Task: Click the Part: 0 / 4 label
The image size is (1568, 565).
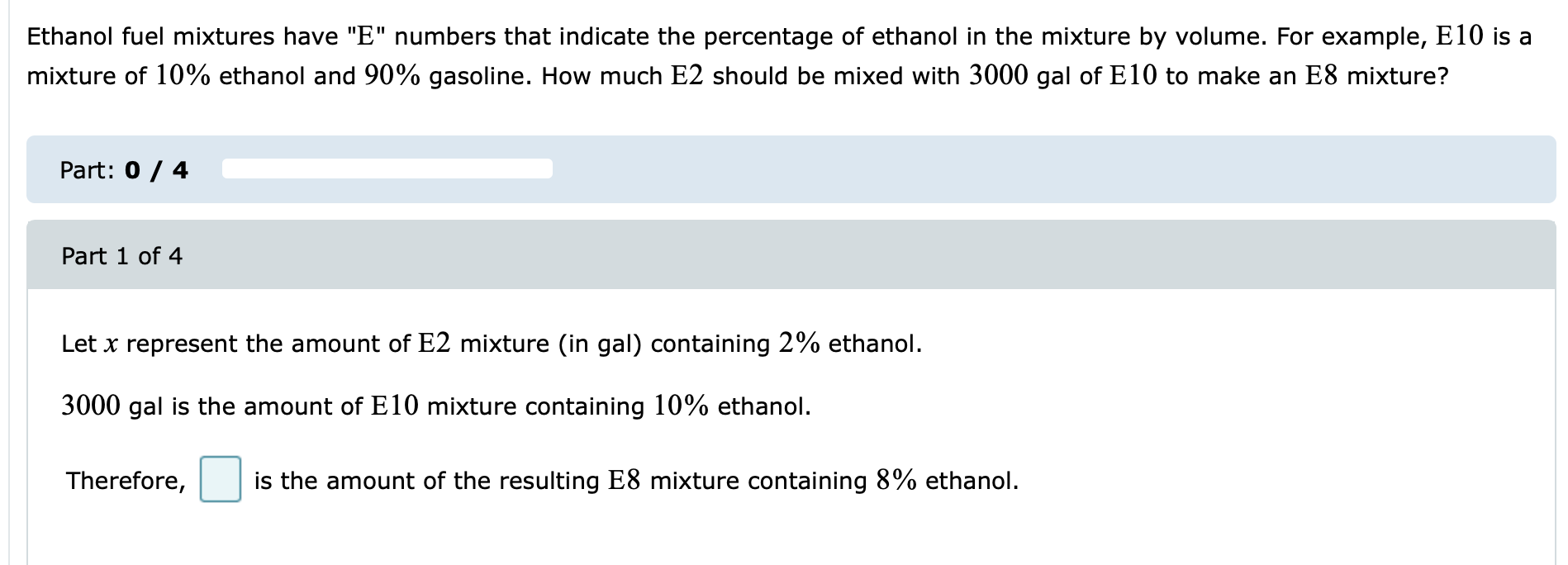Action: [124, 170]
